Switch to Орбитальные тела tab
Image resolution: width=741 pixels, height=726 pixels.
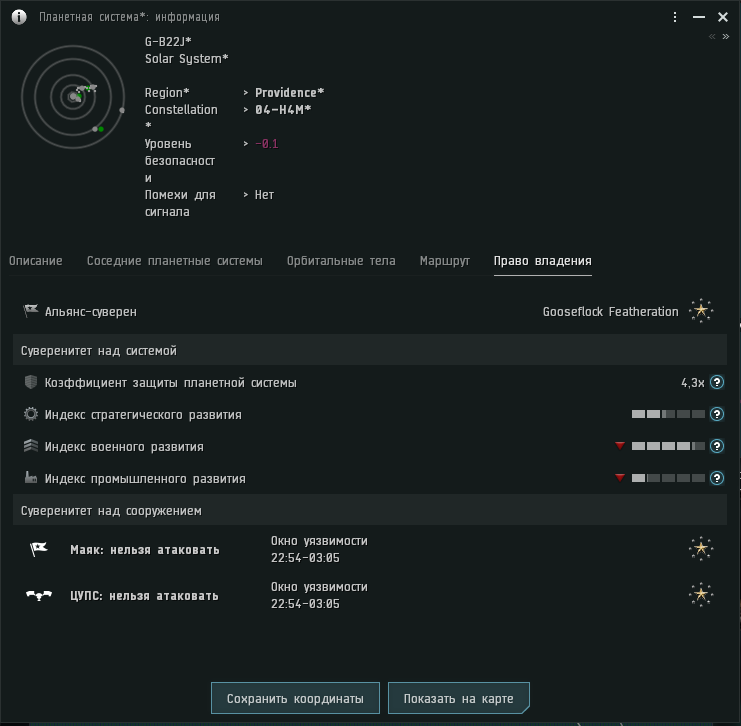tap(341, 261)
